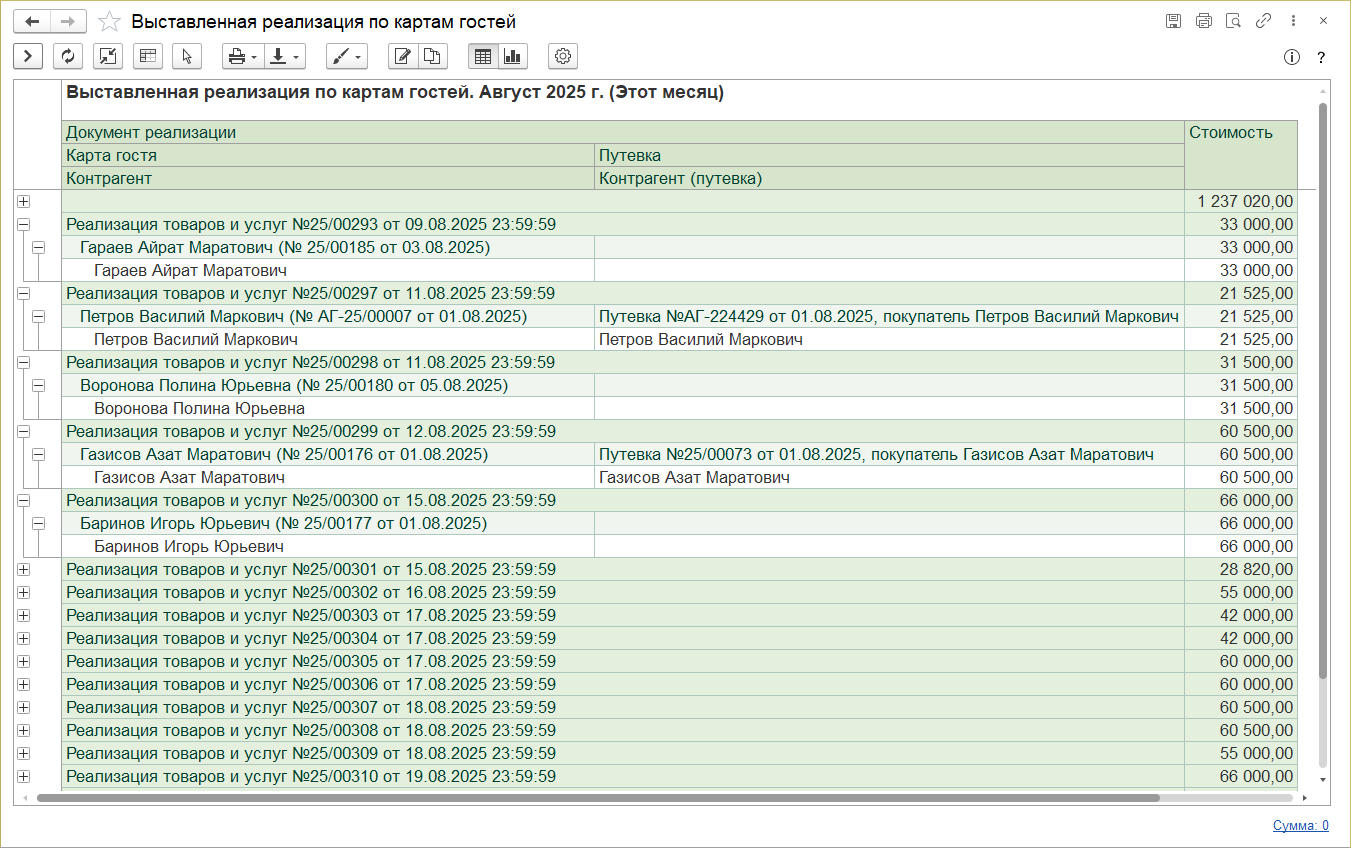Click the "Сумма: 0" link
The image size is (1351, 848).
click(x=1300, y=826)
